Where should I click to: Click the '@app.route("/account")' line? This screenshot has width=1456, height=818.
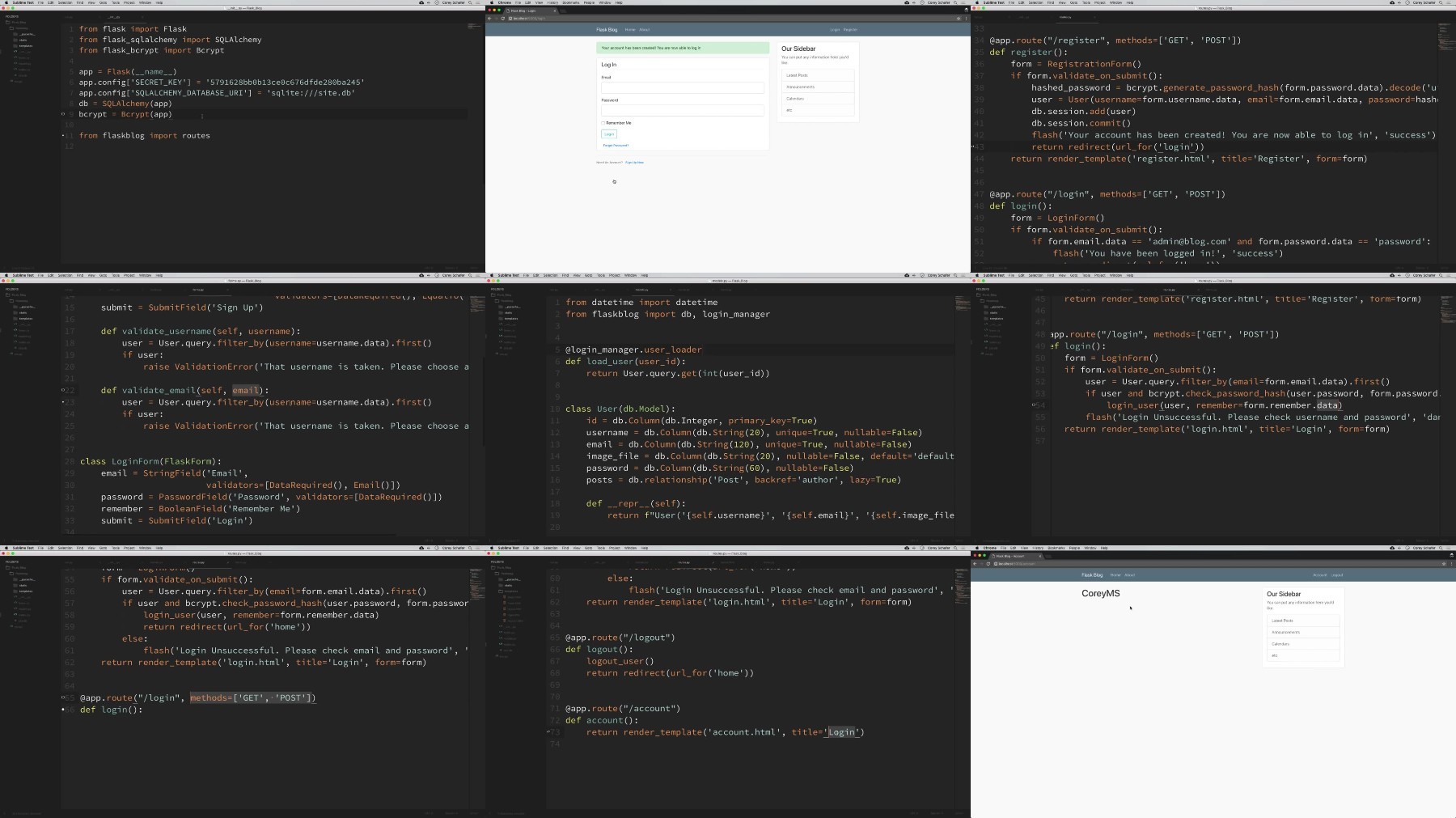coord(623,708)
